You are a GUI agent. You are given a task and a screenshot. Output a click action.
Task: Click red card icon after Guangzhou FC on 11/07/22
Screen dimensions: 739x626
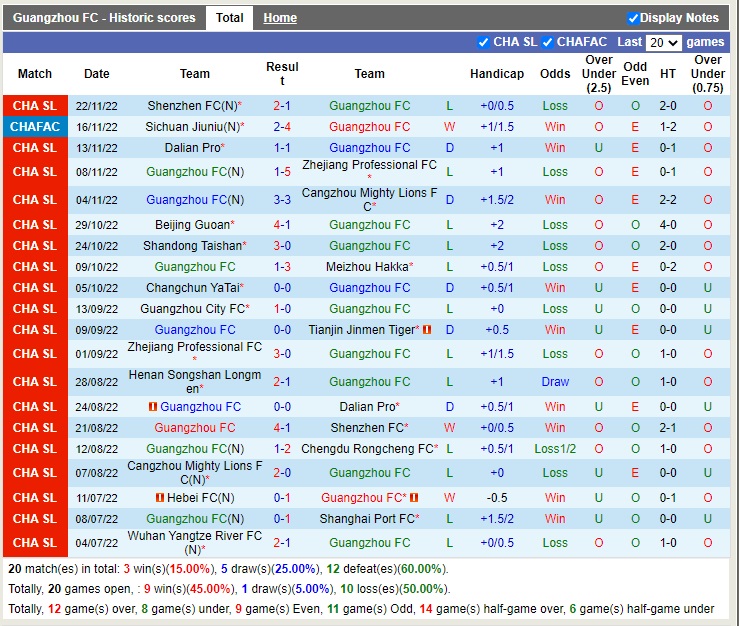[x=414, y=497]
